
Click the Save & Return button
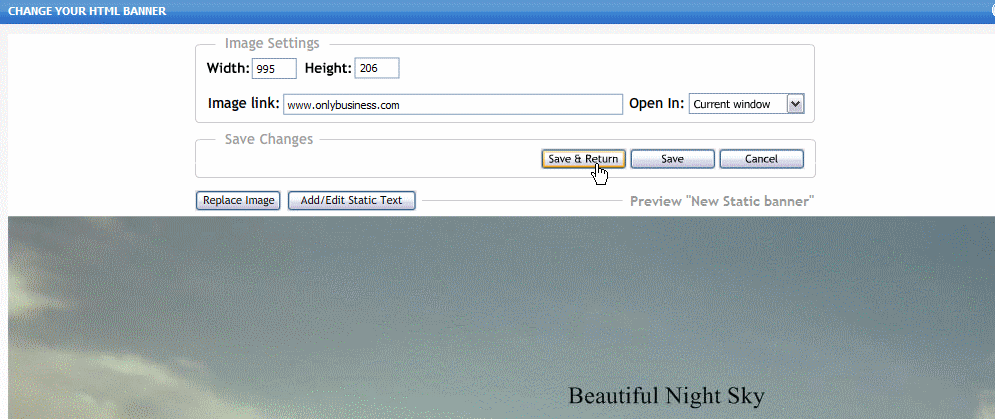(583, 159)
